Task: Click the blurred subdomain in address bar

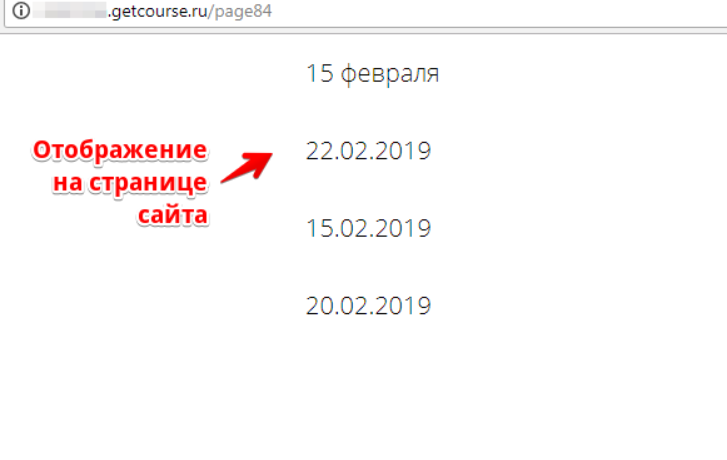Action: pyautogui.click(x=70, y=11)
